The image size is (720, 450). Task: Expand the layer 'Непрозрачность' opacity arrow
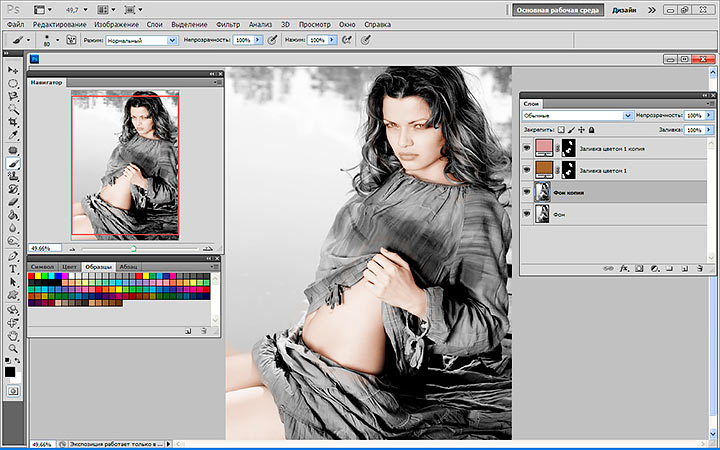click(708, 116)
